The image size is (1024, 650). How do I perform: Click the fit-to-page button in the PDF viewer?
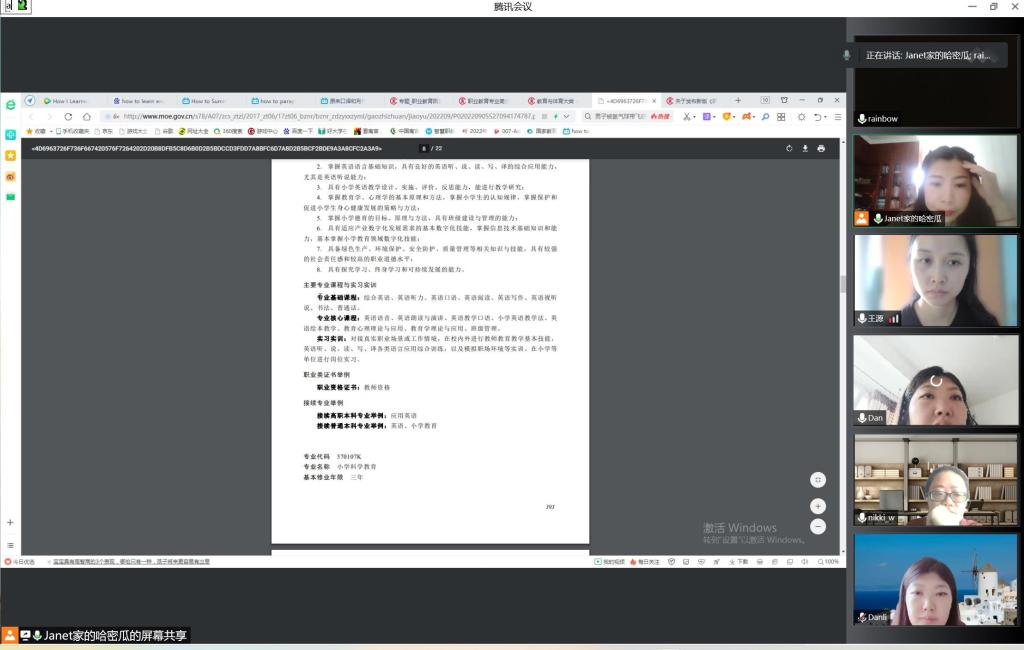tap(818, 480)
